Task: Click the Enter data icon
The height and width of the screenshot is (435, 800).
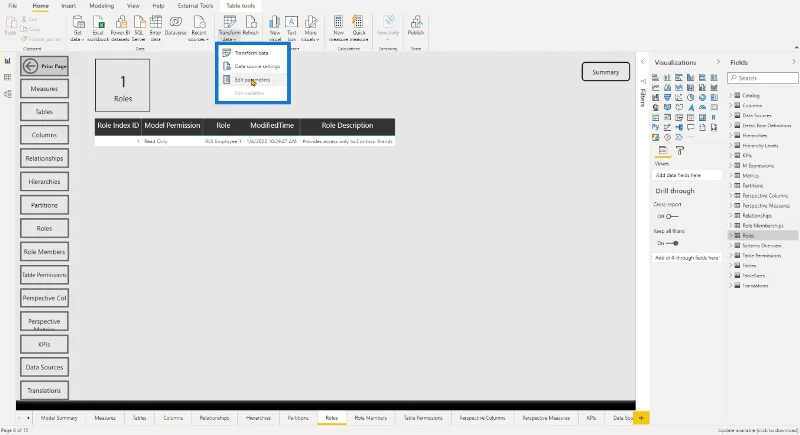Action: 156,28
